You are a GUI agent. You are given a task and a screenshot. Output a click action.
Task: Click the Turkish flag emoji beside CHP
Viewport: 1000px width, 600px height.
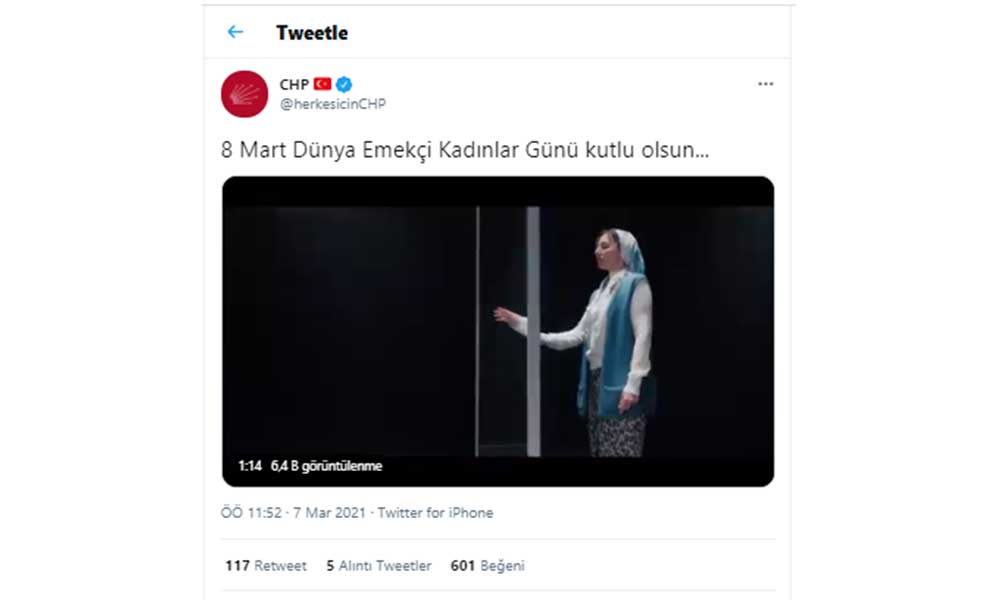(322, 84)
